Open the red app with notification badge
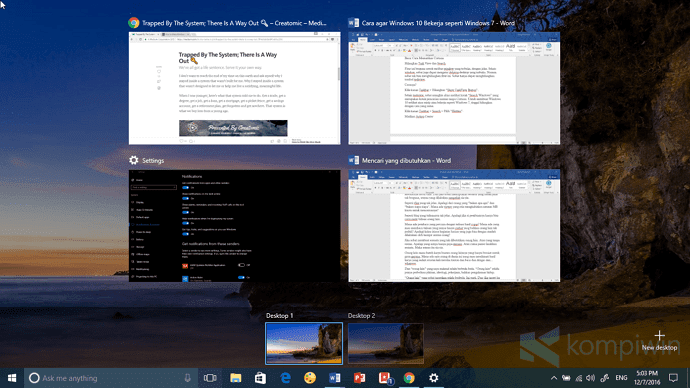The image size is (690, 388). (385, 378)
